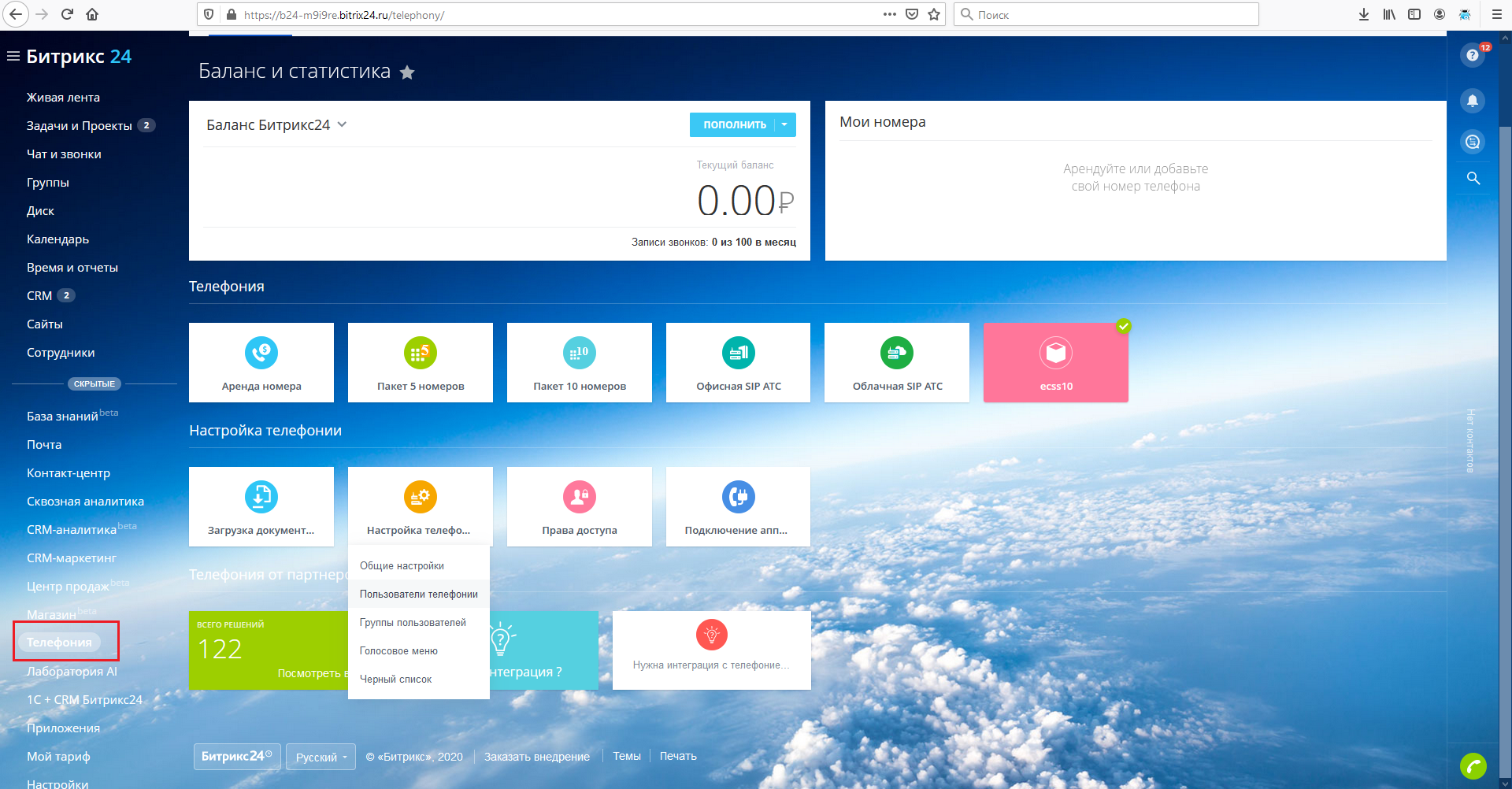Open Чат и звонки in sidebar
This screenshot has height=789, width=1512.
[x=64, y=154]
